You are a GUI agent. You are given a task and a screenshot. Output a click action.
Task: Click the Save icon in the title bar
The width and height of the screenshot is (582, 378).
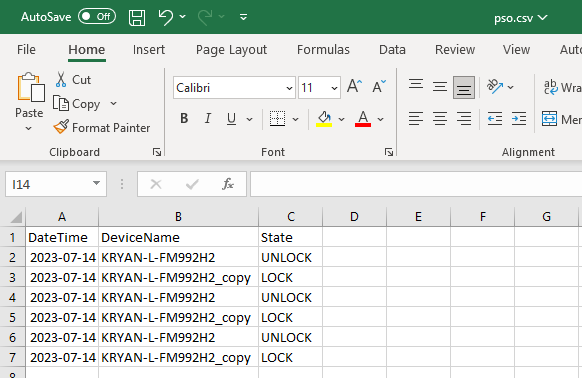pyautogui.click(x=137, y=17)
